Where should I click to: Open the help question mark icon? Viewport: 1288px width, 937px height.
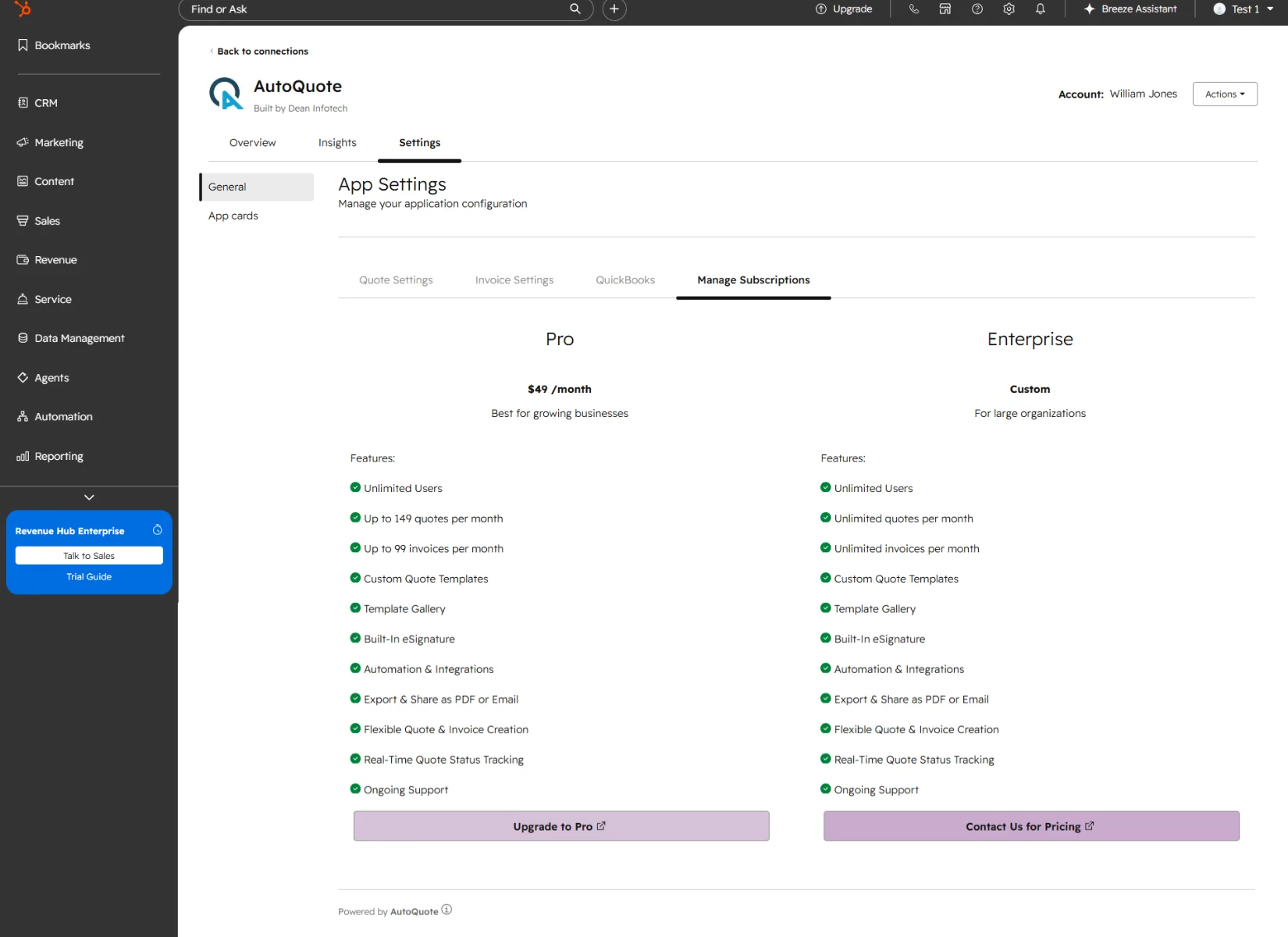click(x=977, y=9)
